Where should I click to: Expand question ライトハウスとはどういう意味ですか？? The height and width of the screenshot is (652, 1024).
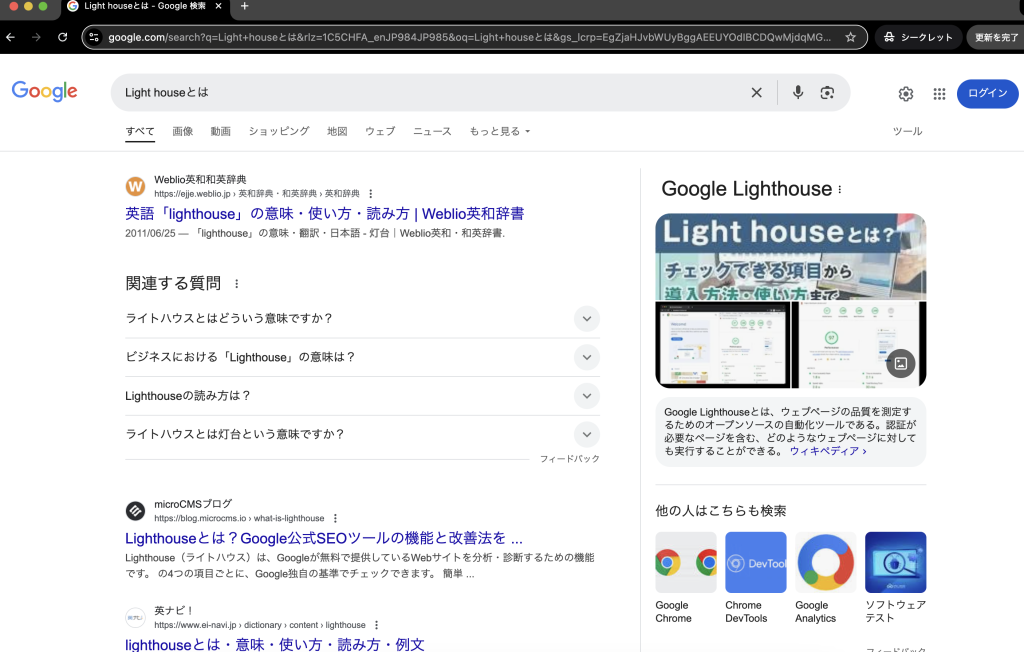tap(587, 319)
